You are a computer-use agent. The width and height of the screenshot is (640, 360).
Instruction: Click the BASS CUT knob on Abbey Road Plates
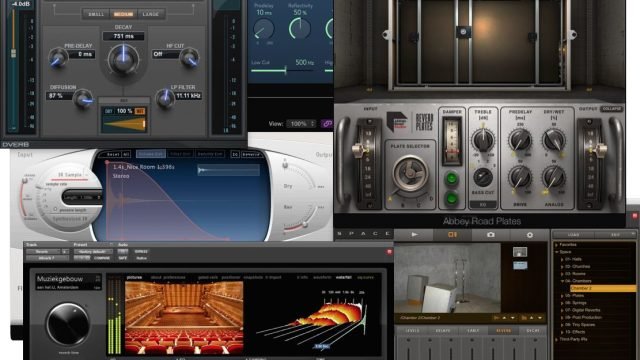pyautogui.click(x=482, y=177)
